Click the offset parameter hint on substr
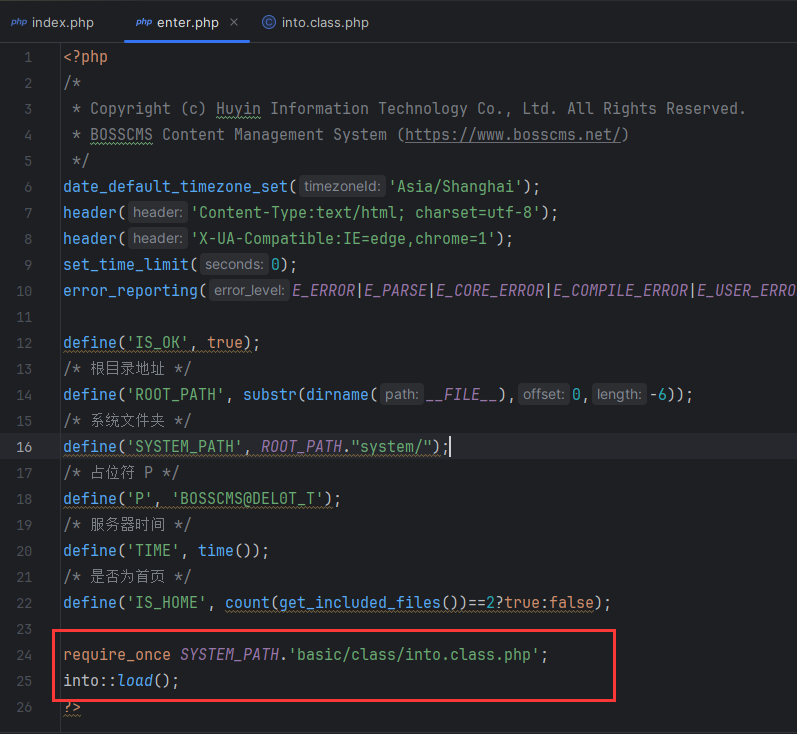The image size is (797, 734). 545,394
